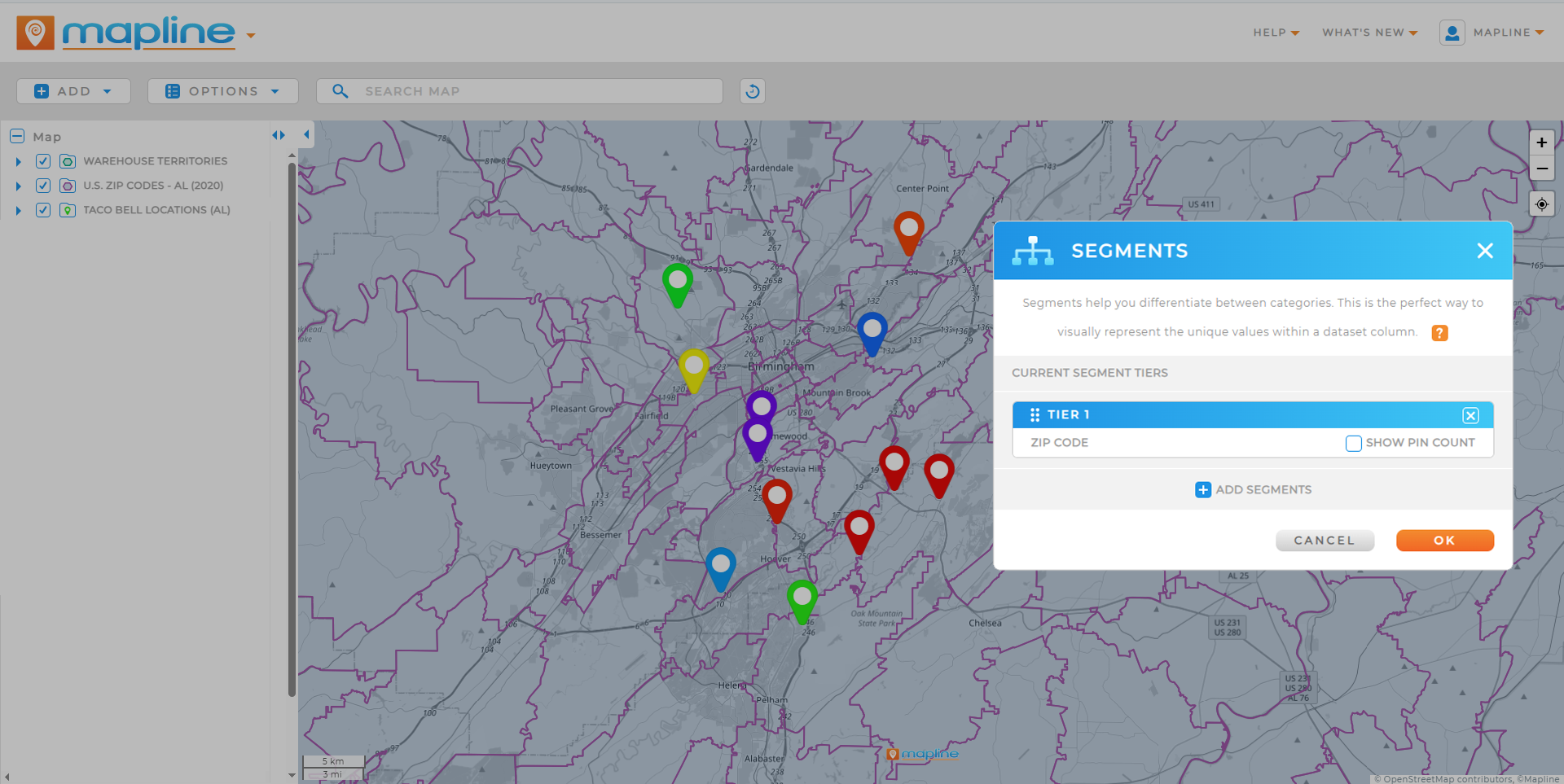Click orange pin near Center Point
The image size is (1564, 784).
tap(908, 232)
